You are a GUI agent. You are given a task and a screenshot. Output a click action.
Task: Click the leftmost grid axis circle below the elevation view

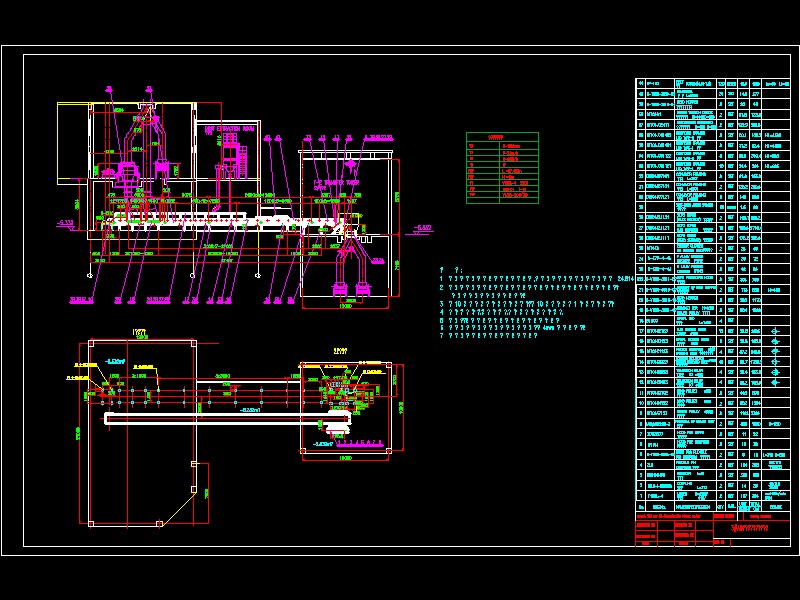(x=90, y=276)
